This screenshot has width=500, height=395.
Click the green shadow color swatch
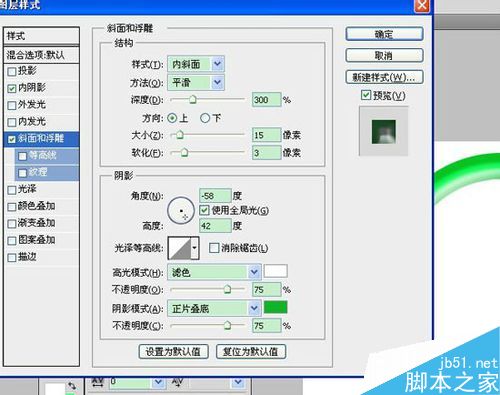[275, 307]
